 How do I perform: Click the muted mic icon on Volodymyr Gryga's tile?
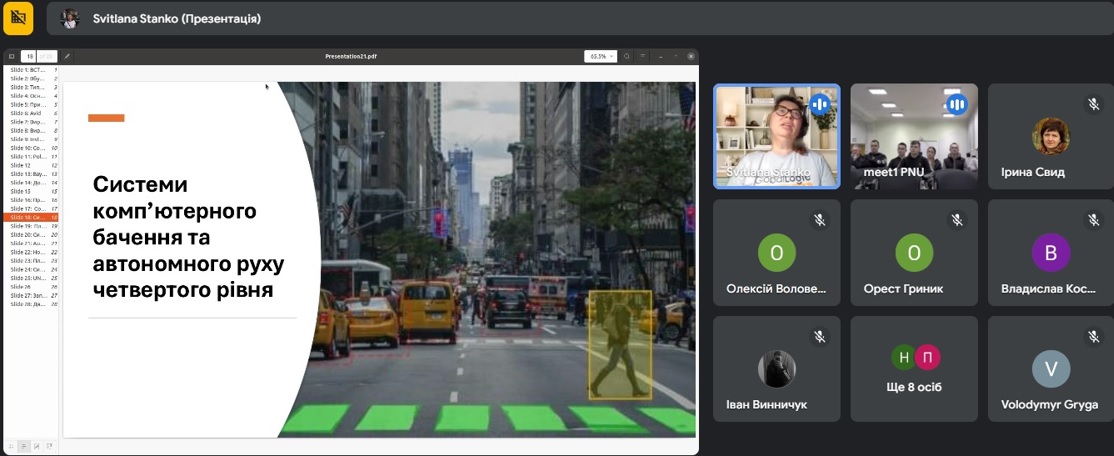point(1093,337)
